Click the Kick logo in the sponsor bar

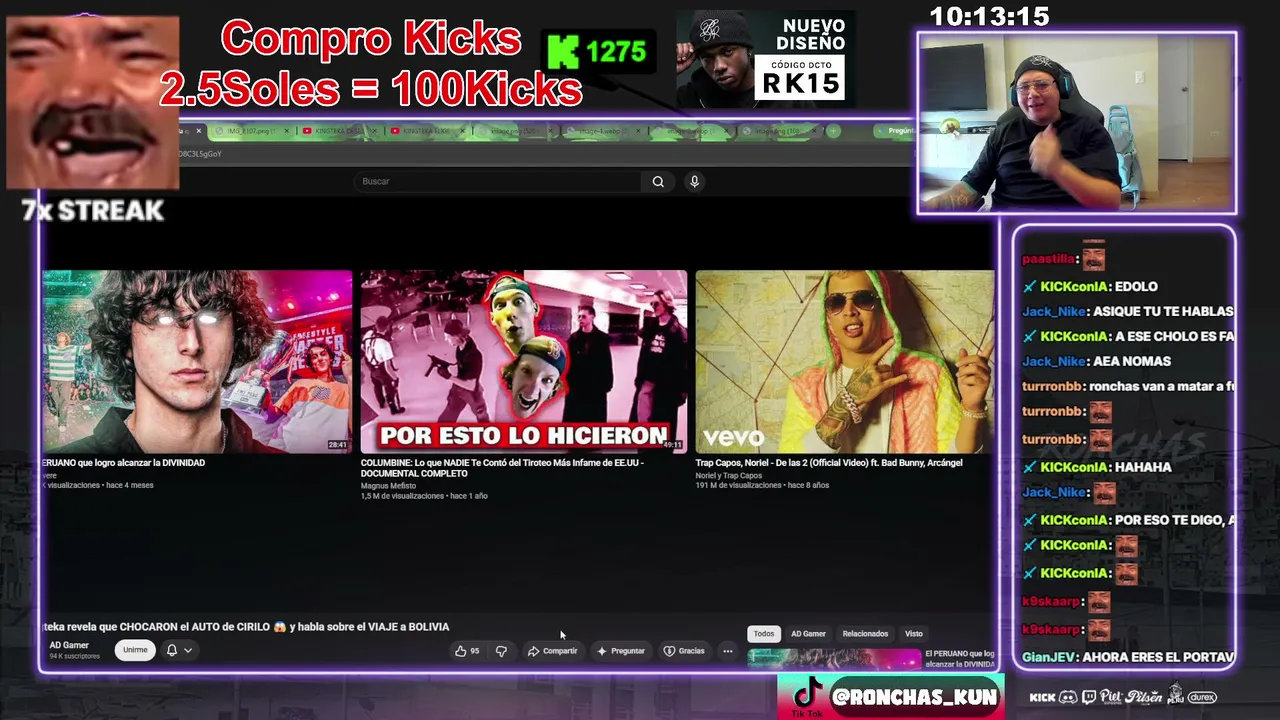1042,697
